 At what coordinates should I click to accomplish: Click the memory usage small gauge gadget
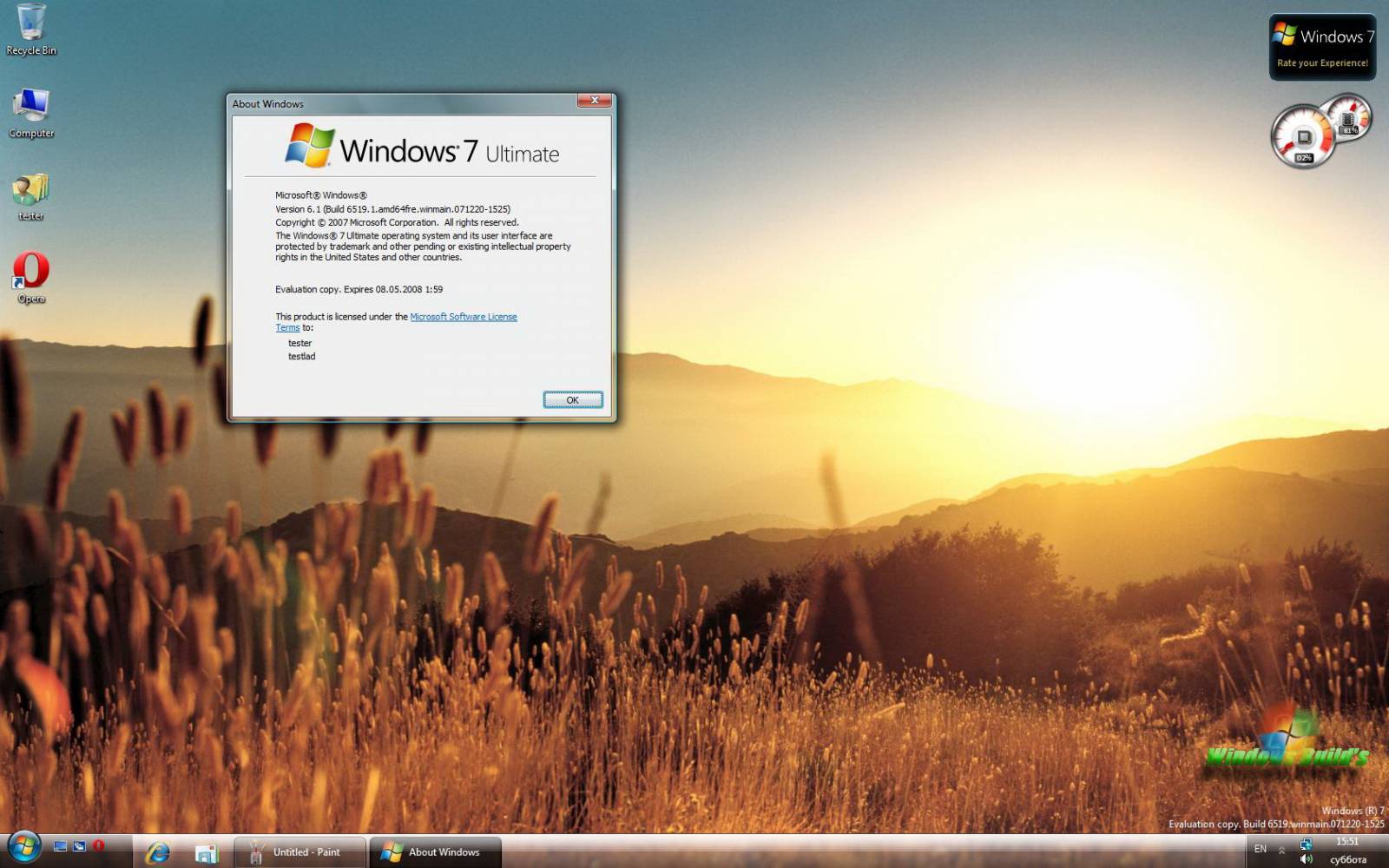pos(1348,118)
